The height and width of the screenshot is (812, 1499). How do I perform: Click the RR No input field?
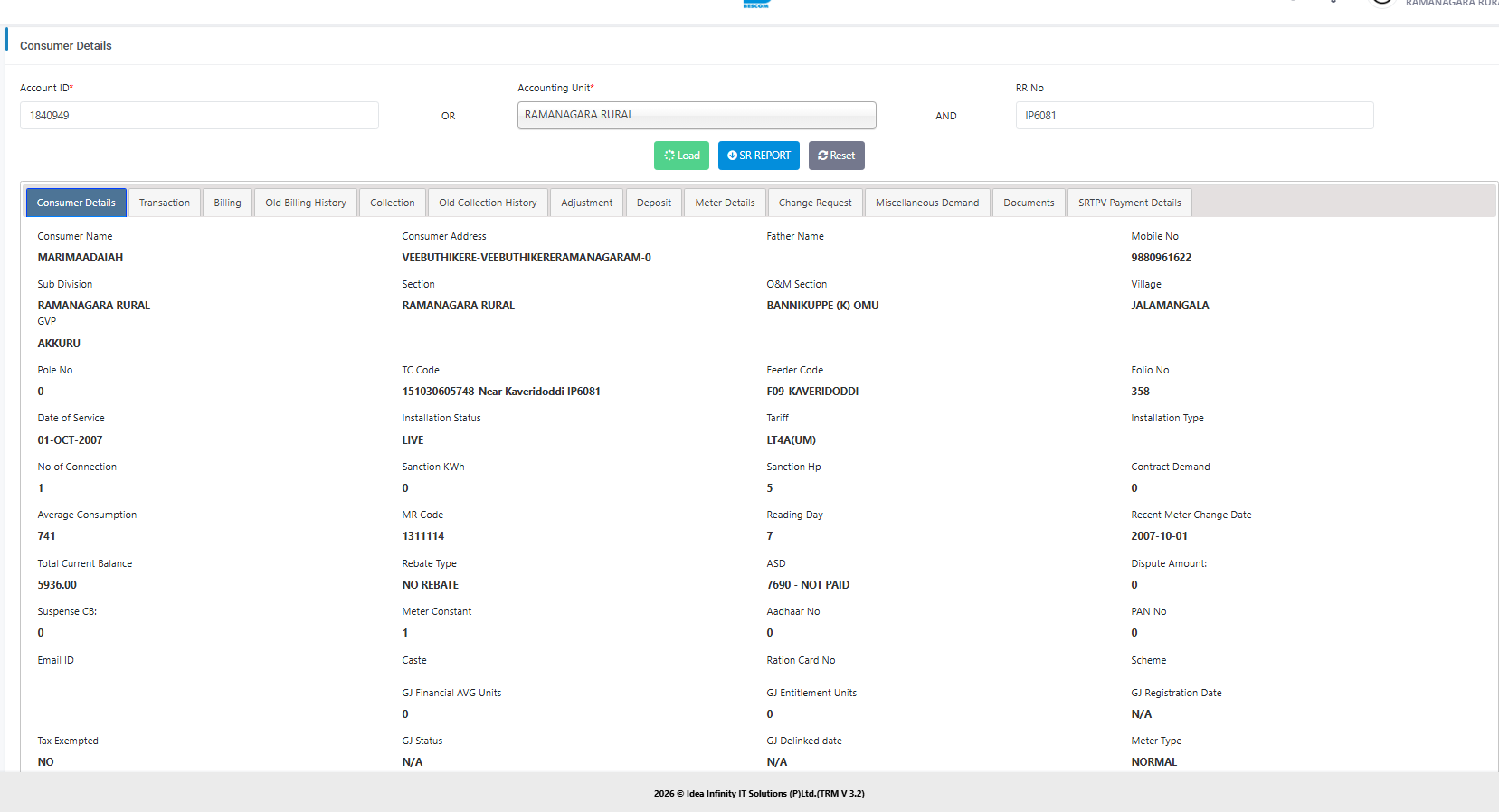tap(1194, 116)
